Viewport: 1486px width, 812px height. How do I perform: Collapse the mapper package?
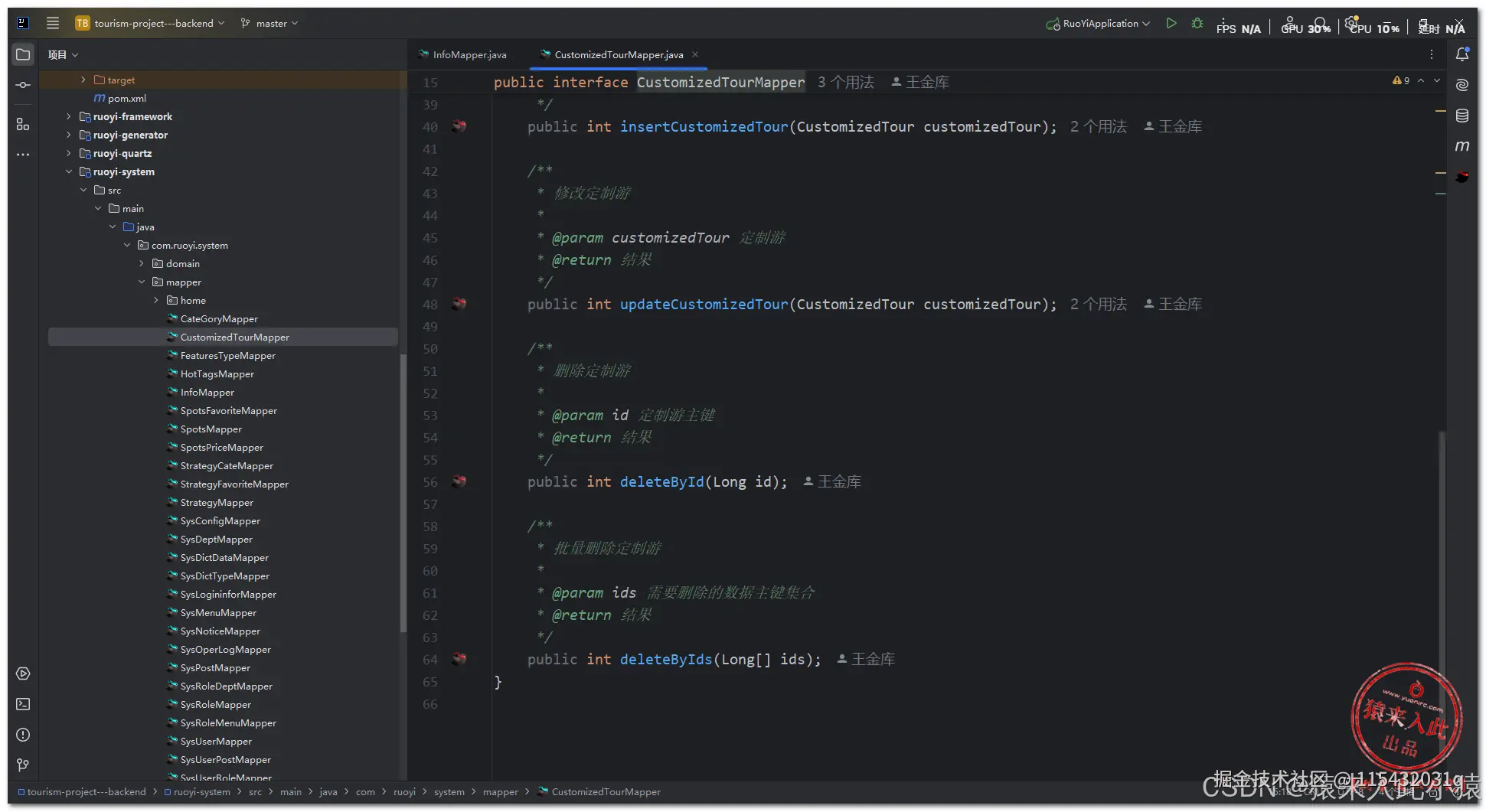click(x=142, y=282)
